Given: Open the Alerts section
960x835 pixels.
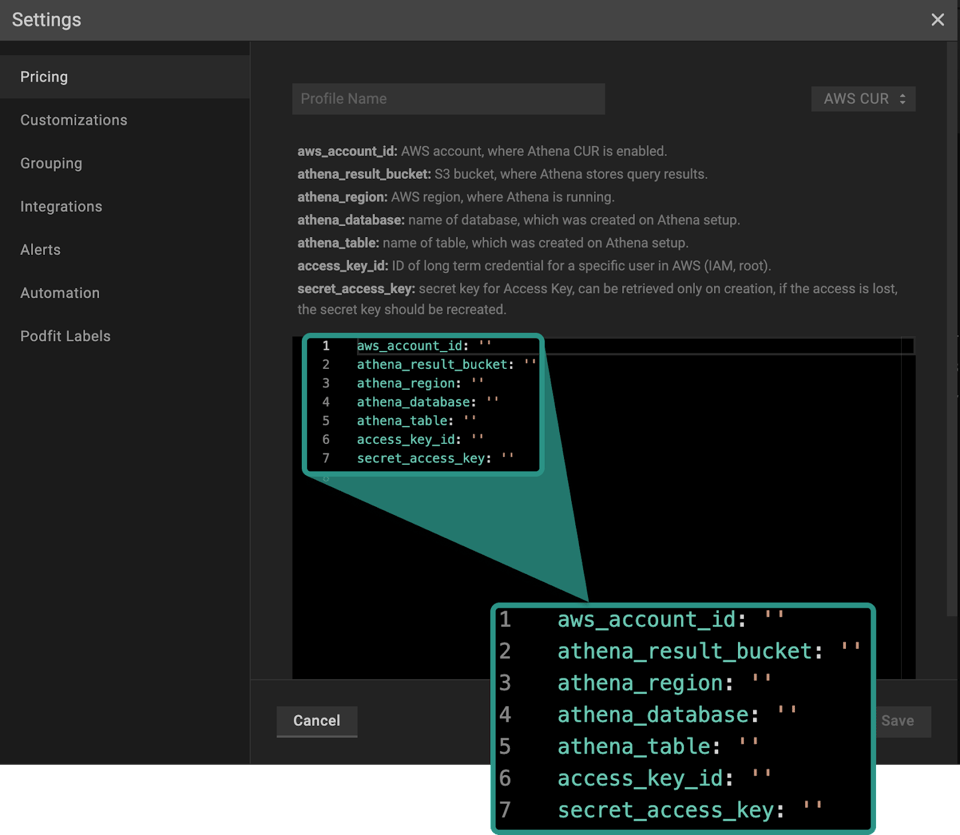Looking at the screenshot, I should [125, 250].
